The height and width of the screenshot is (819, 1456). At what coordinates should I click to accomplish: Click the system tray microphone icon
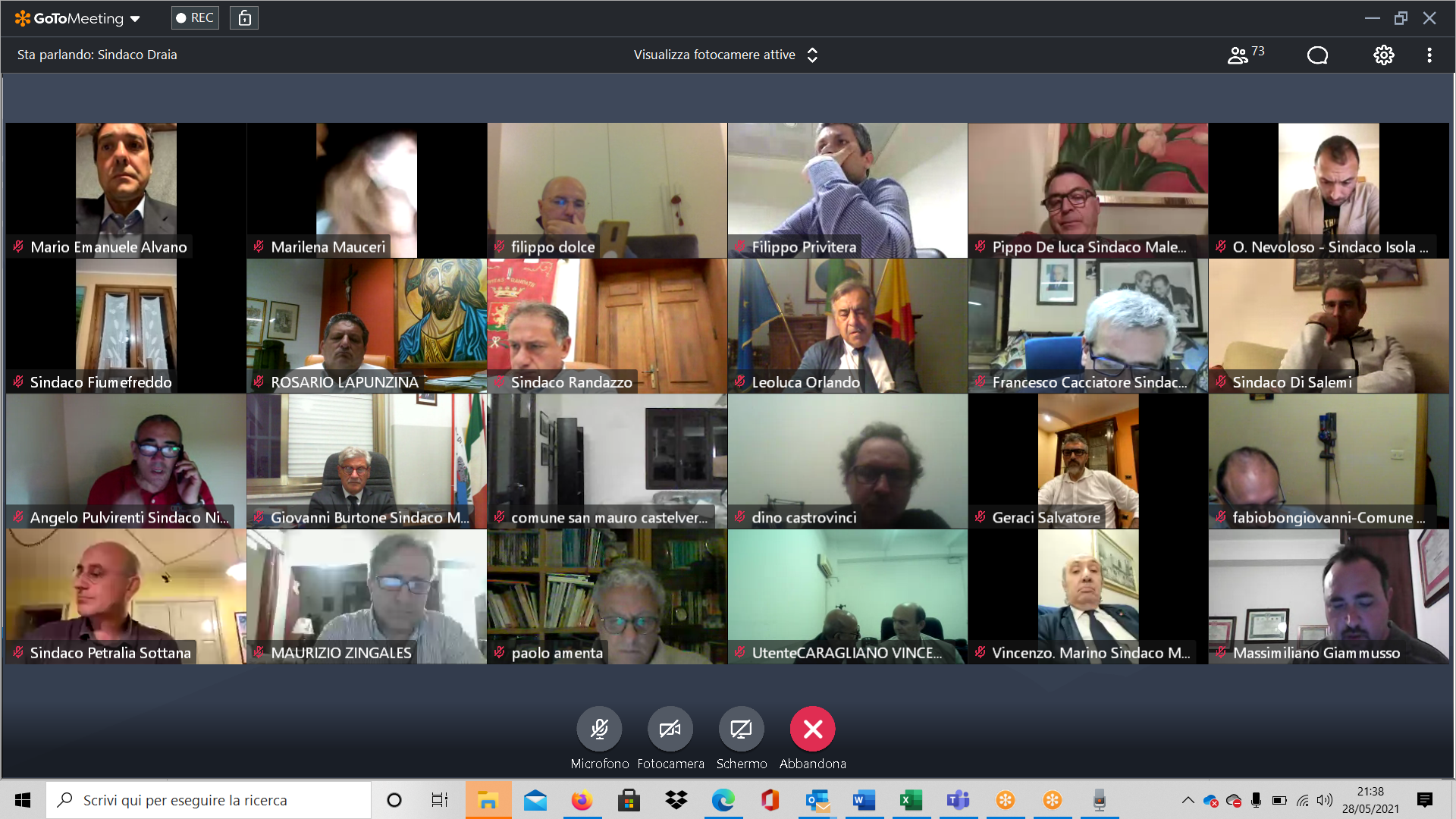coord(1256,800)
